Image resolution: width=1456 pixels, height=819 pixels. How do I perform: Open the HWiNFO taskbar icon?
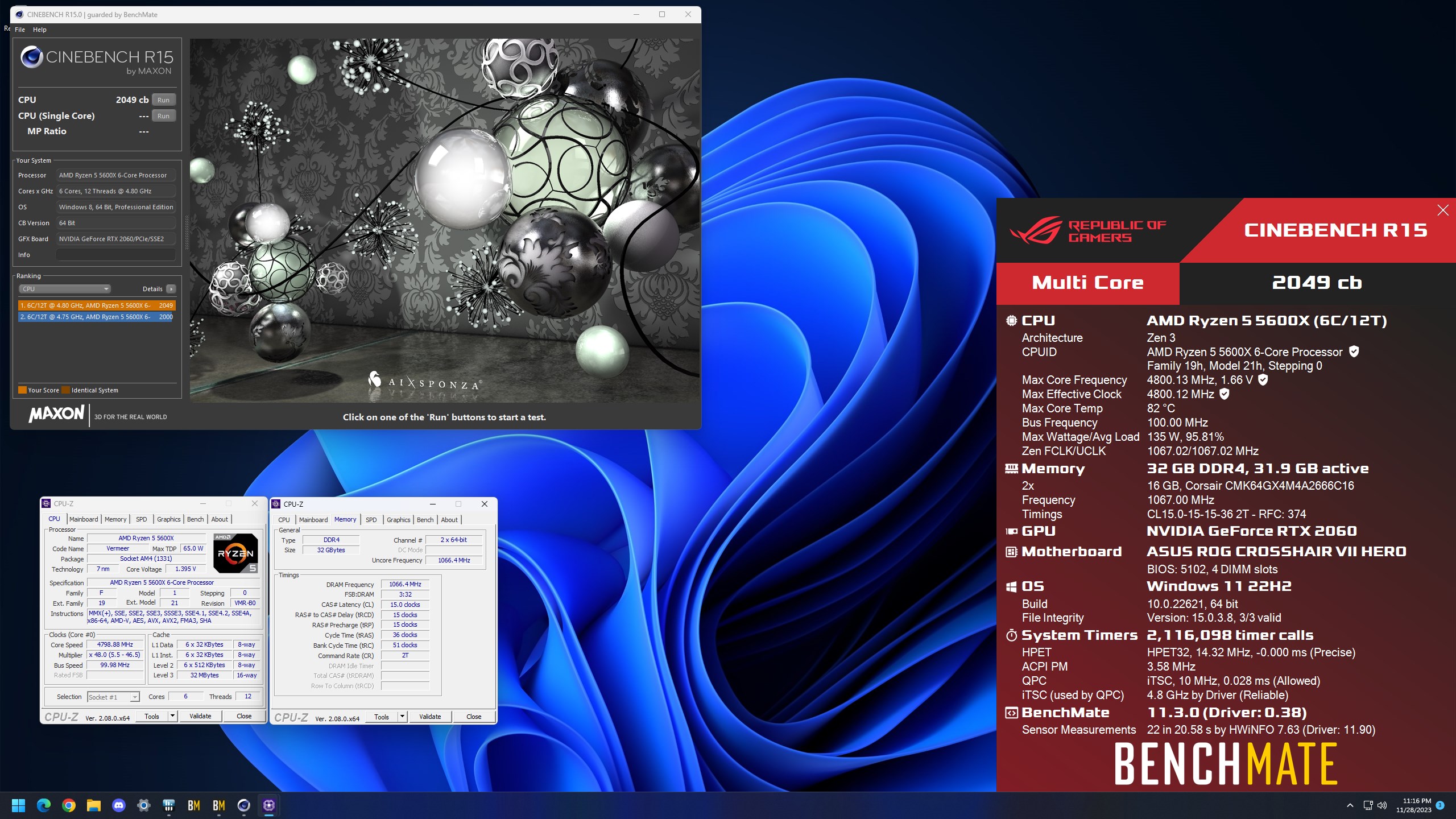pyautogui.click(x=168, y=805)
